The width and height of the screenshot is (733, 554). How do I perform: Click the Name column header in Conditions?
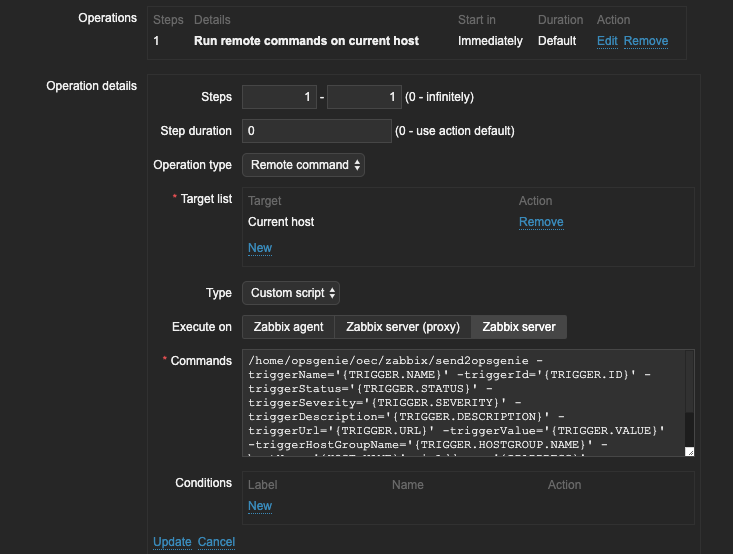[408, 485]
